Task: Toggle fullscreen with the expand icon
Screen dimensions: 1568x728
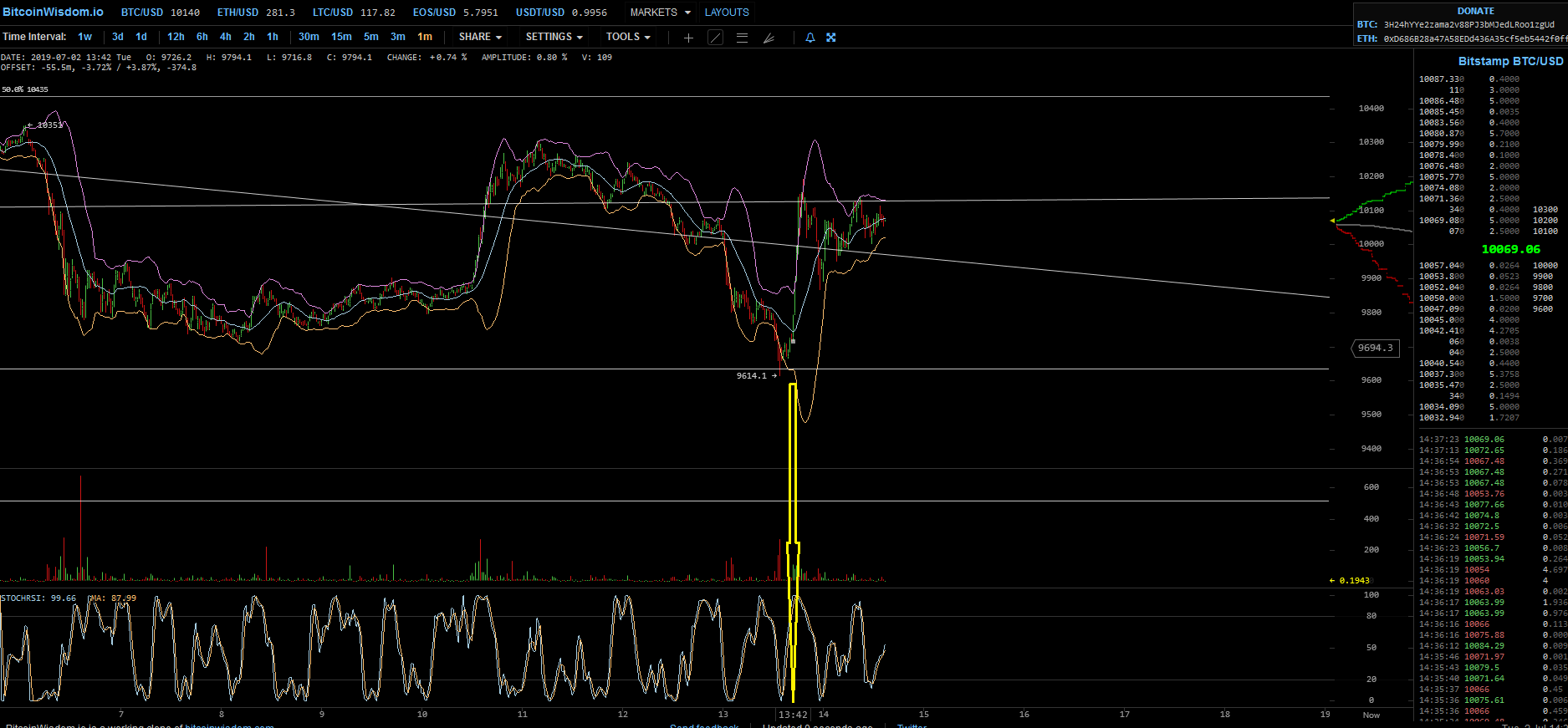Action: tap(831, 38)
